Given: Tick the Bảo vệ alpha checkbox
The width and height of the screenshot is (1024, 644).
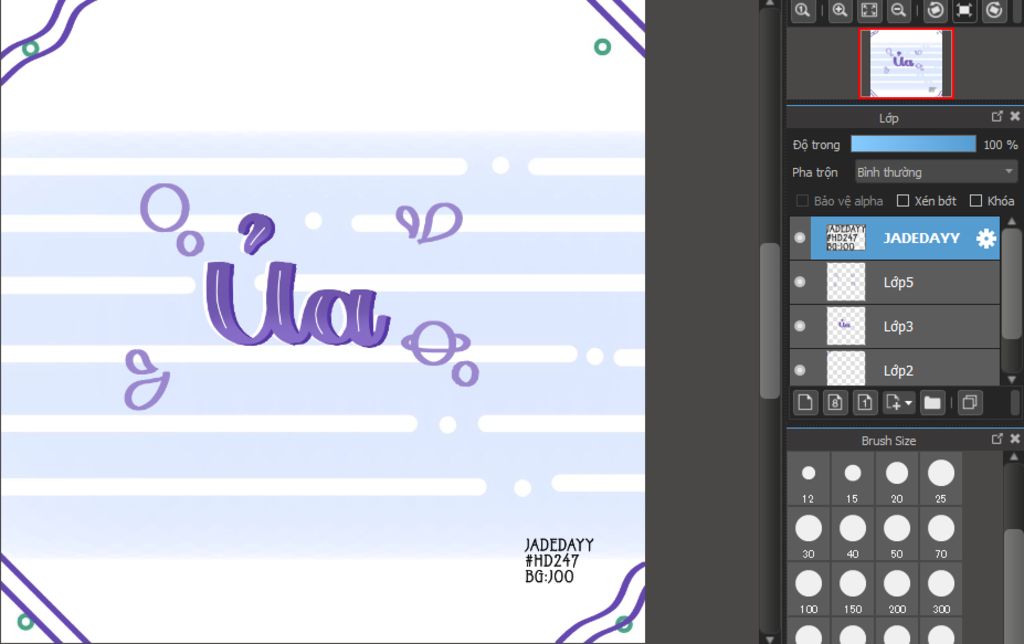Looking at the screenshot, I should point(803,201).
